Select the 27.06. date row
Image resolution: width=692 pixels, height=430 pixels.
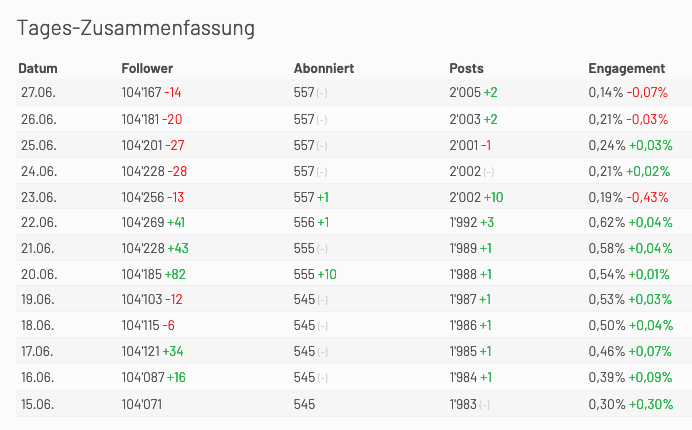click(354, 92)
